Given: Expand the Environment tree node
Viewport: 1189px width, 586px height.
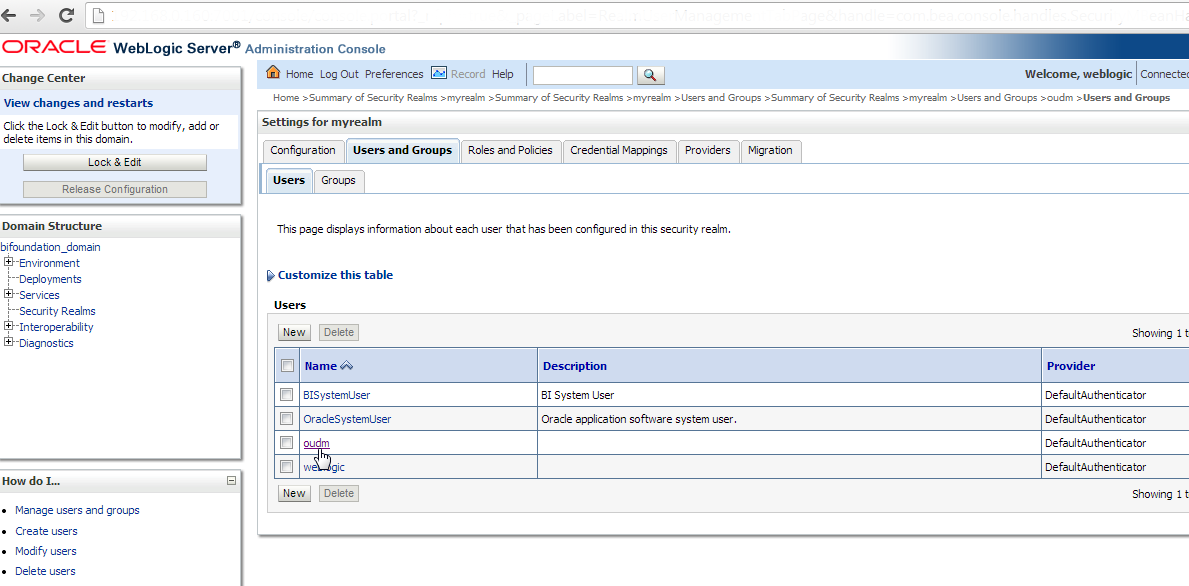Looking at the screenshot, I should click(x=8, y=262).
